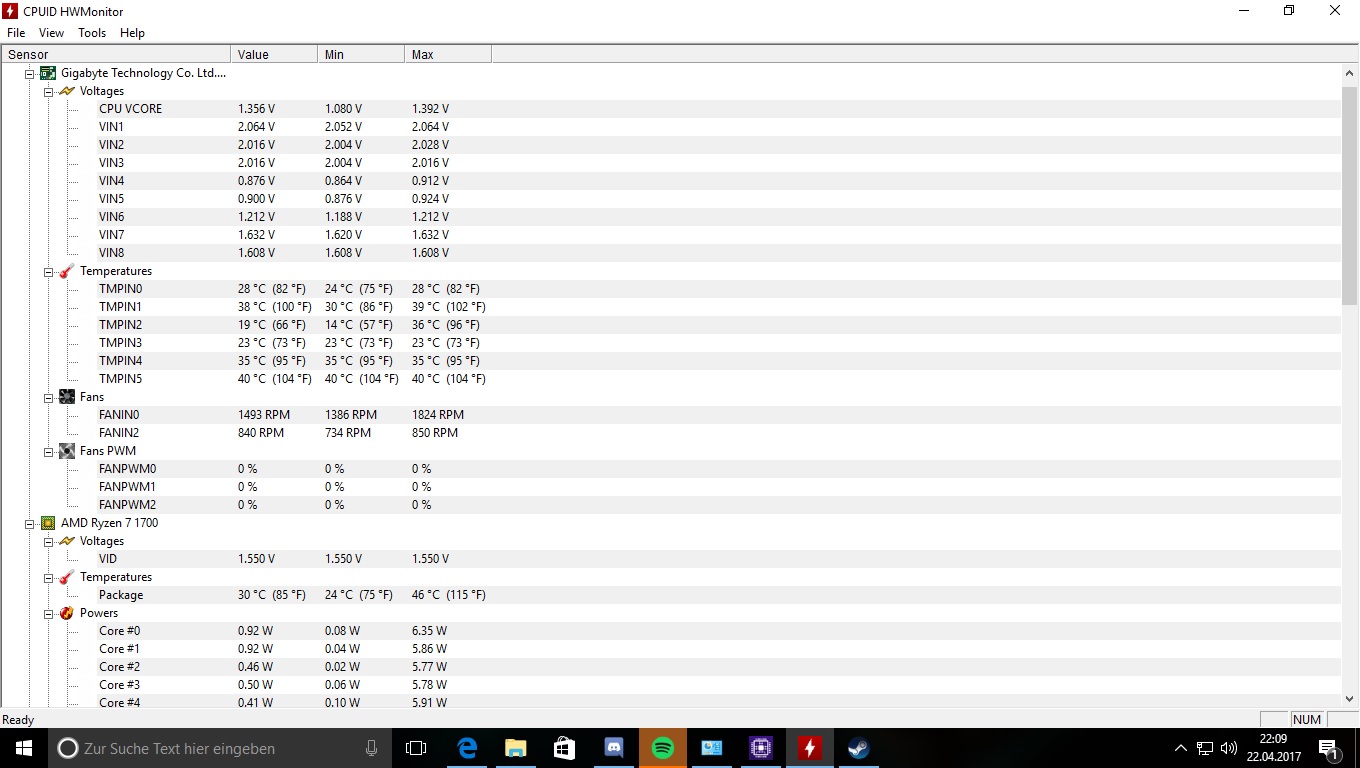Collapse the AMD Ryzen Temperatures node

pos(49,577)
